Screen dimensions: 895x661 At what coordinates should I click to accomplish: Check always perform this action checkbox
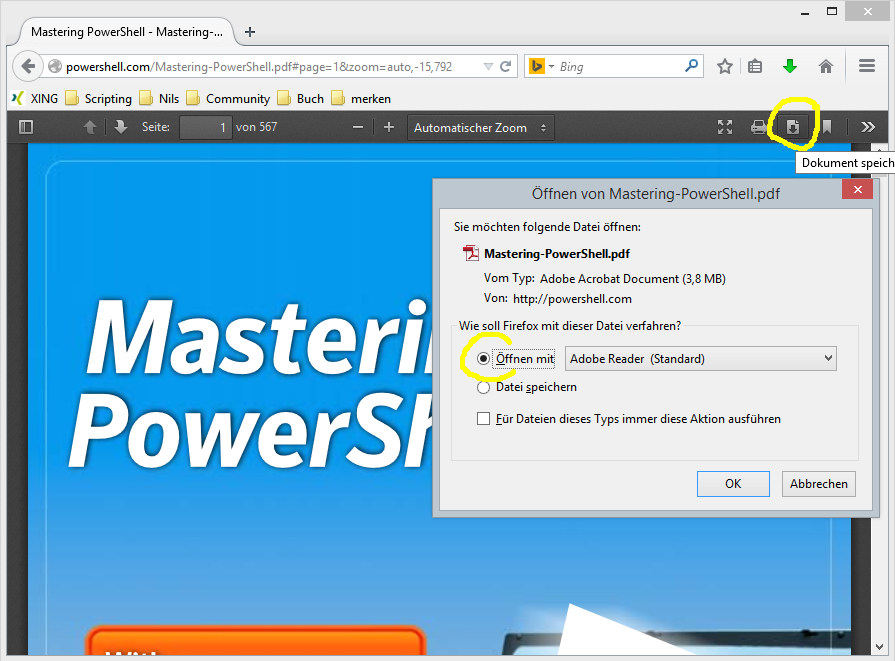(483, 419)
